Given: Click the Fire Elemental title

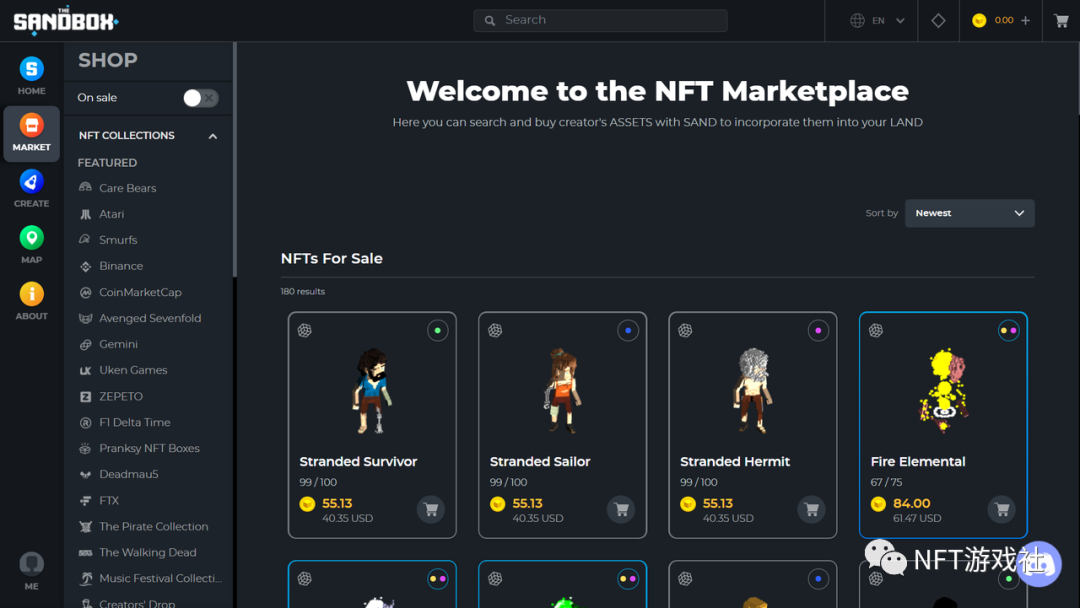Looking at the screenshot, I should click(917, 462).
